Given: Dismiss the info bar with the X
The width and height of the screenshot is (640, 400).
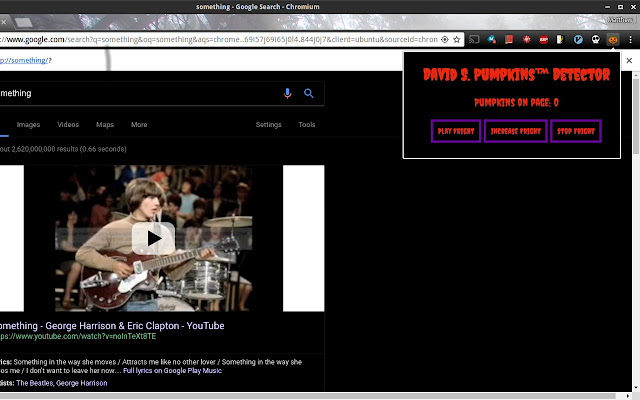Looking at the screenshot, I should point(629,60).
